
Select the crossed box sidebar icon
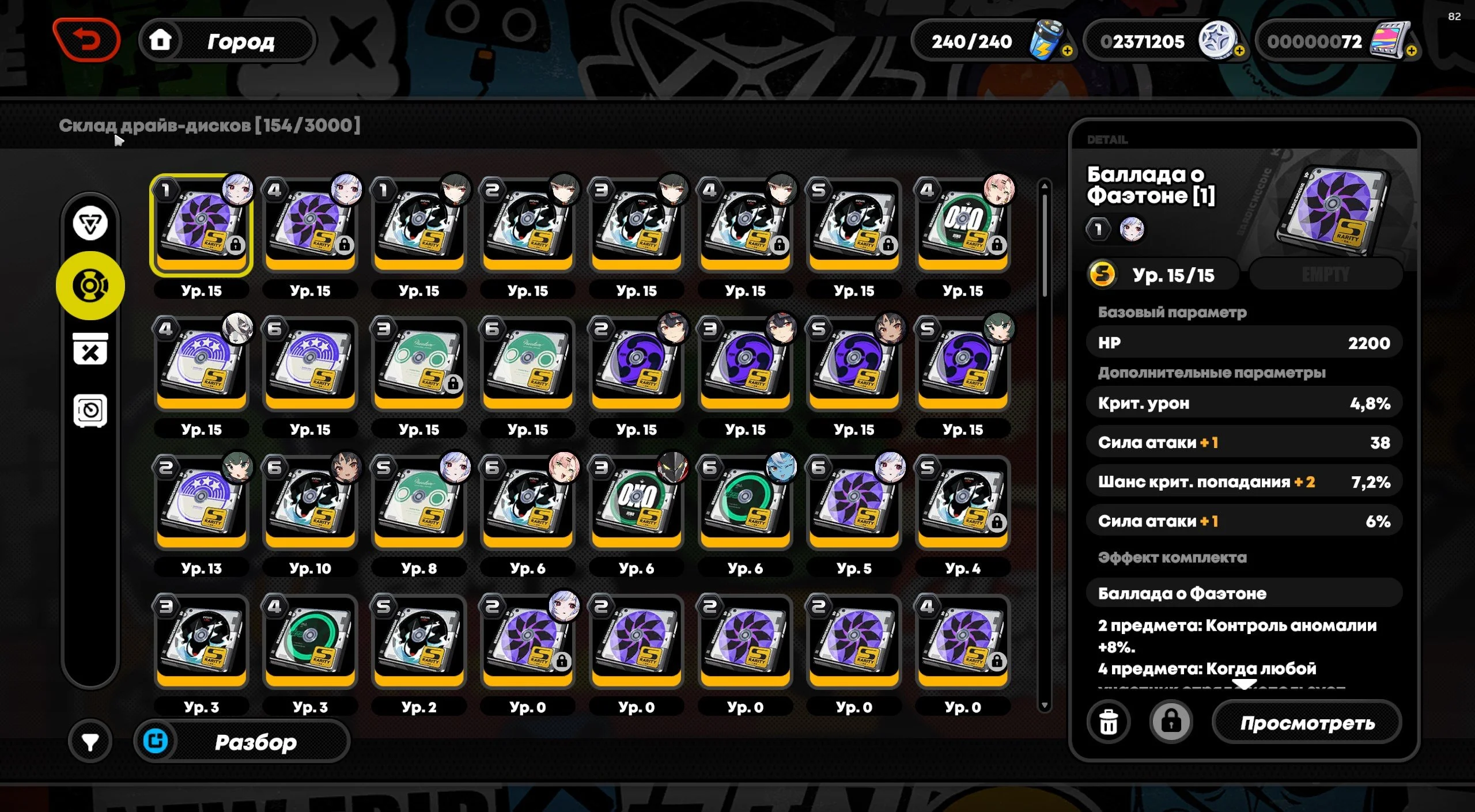[90, 348]
